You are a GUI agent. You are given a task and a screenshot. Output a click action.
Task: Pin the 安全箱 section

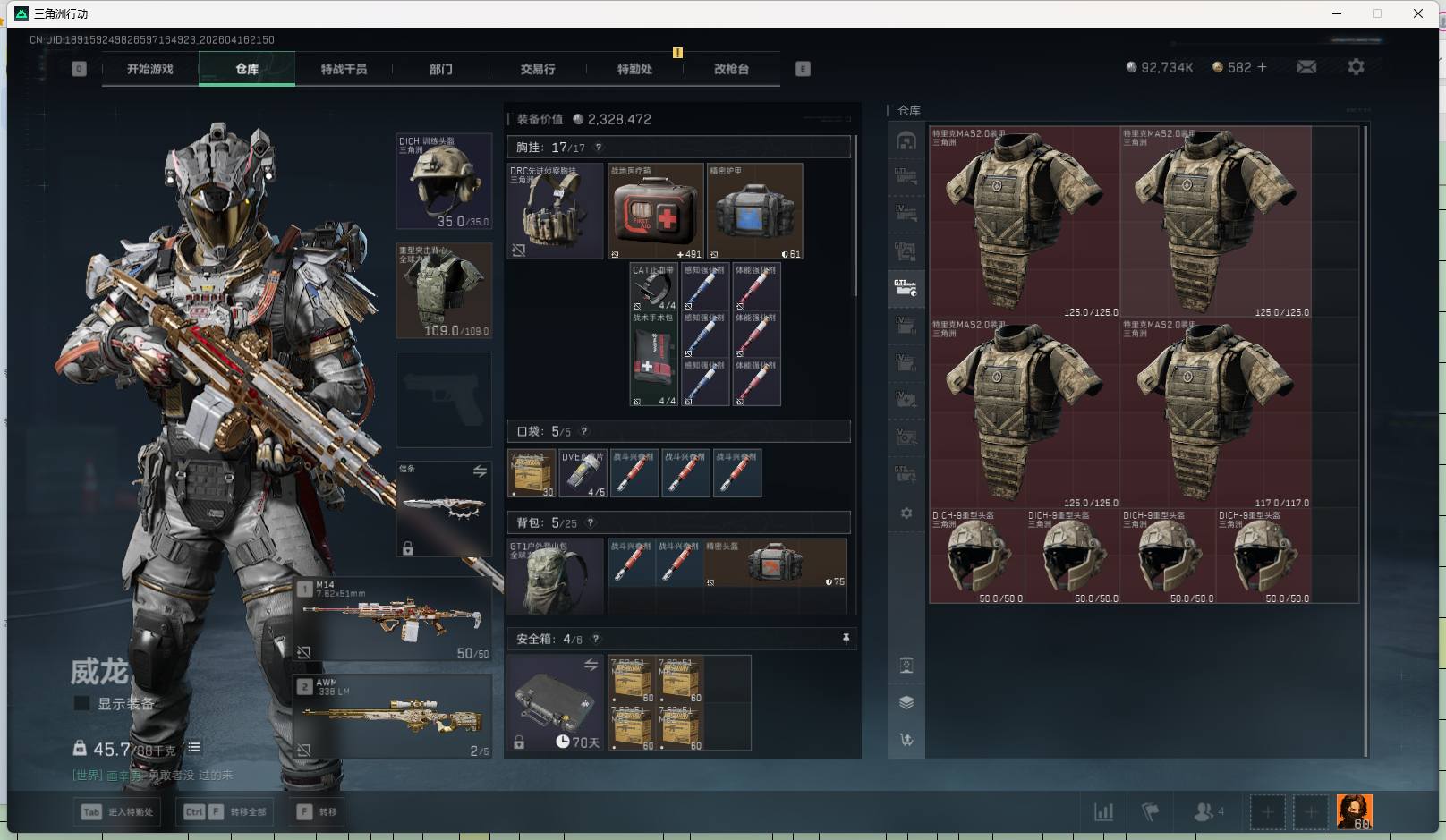coord(846,639)
